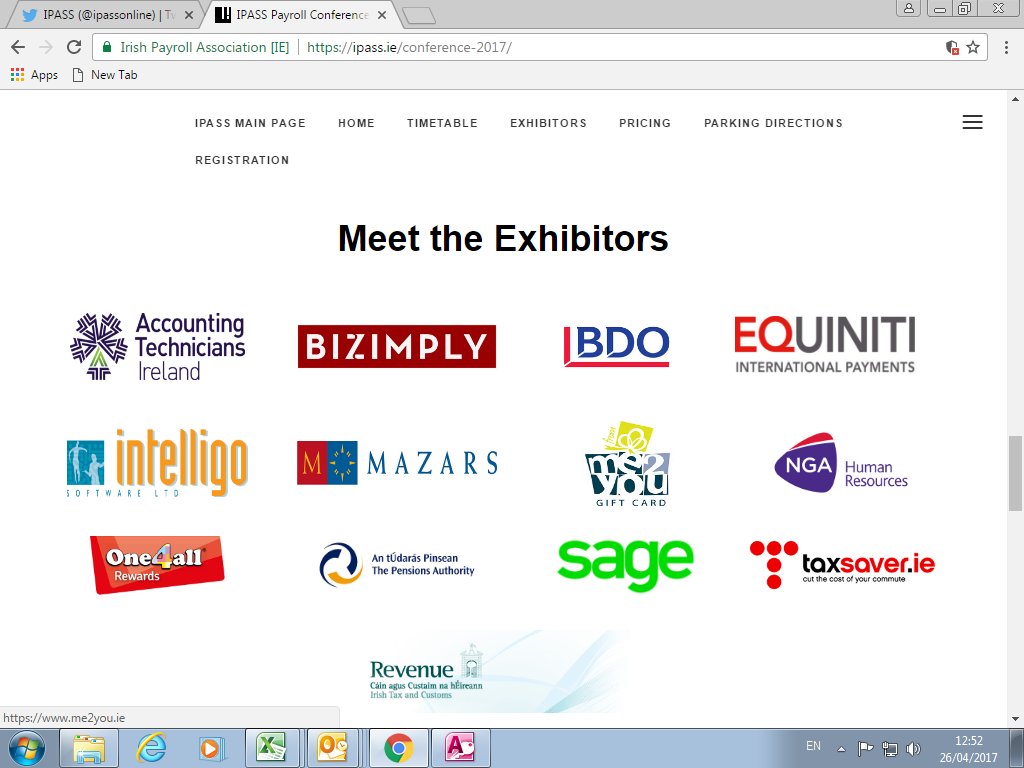Bookmark this page with the star icon

click(x=973, y=47)
